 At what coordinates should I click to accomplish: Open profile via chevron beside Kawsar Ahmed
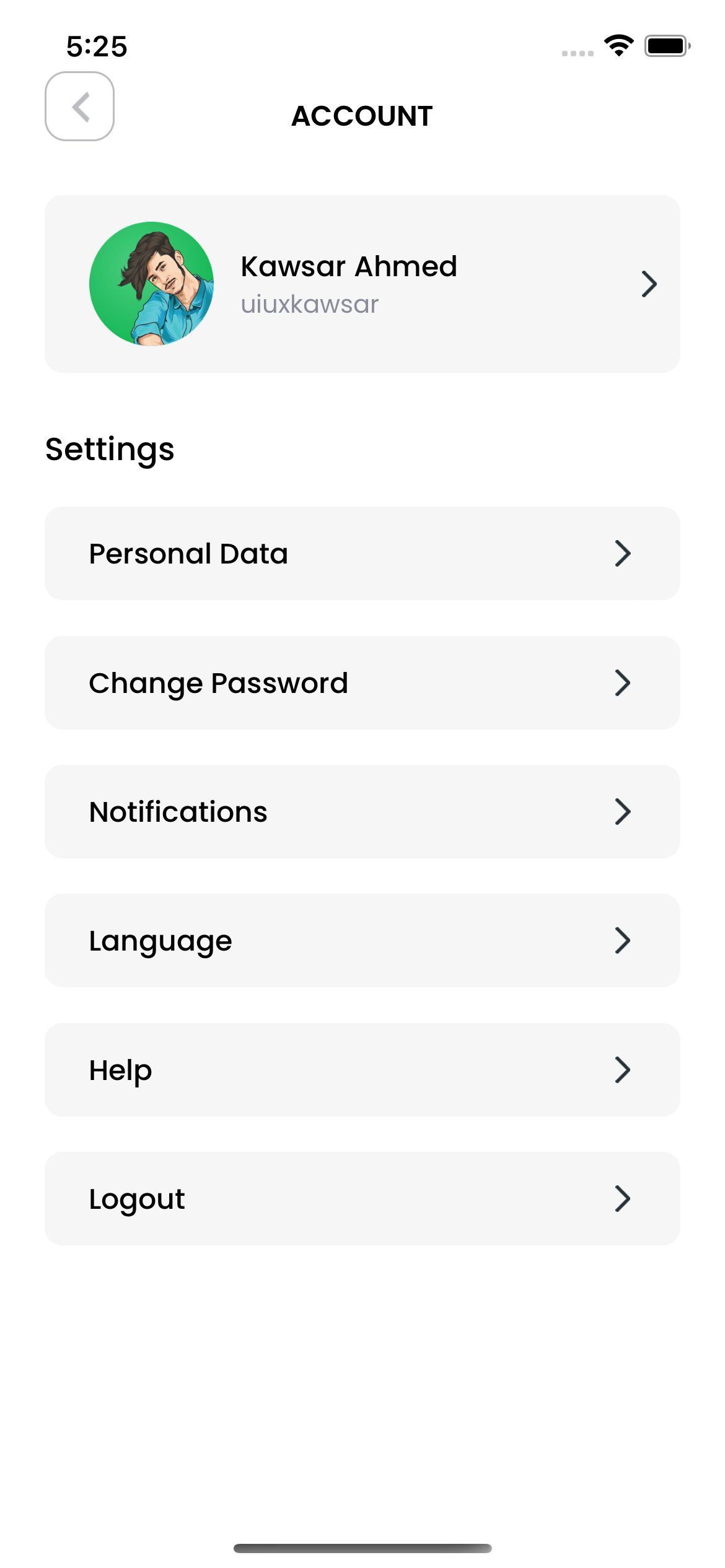point(649,284)
